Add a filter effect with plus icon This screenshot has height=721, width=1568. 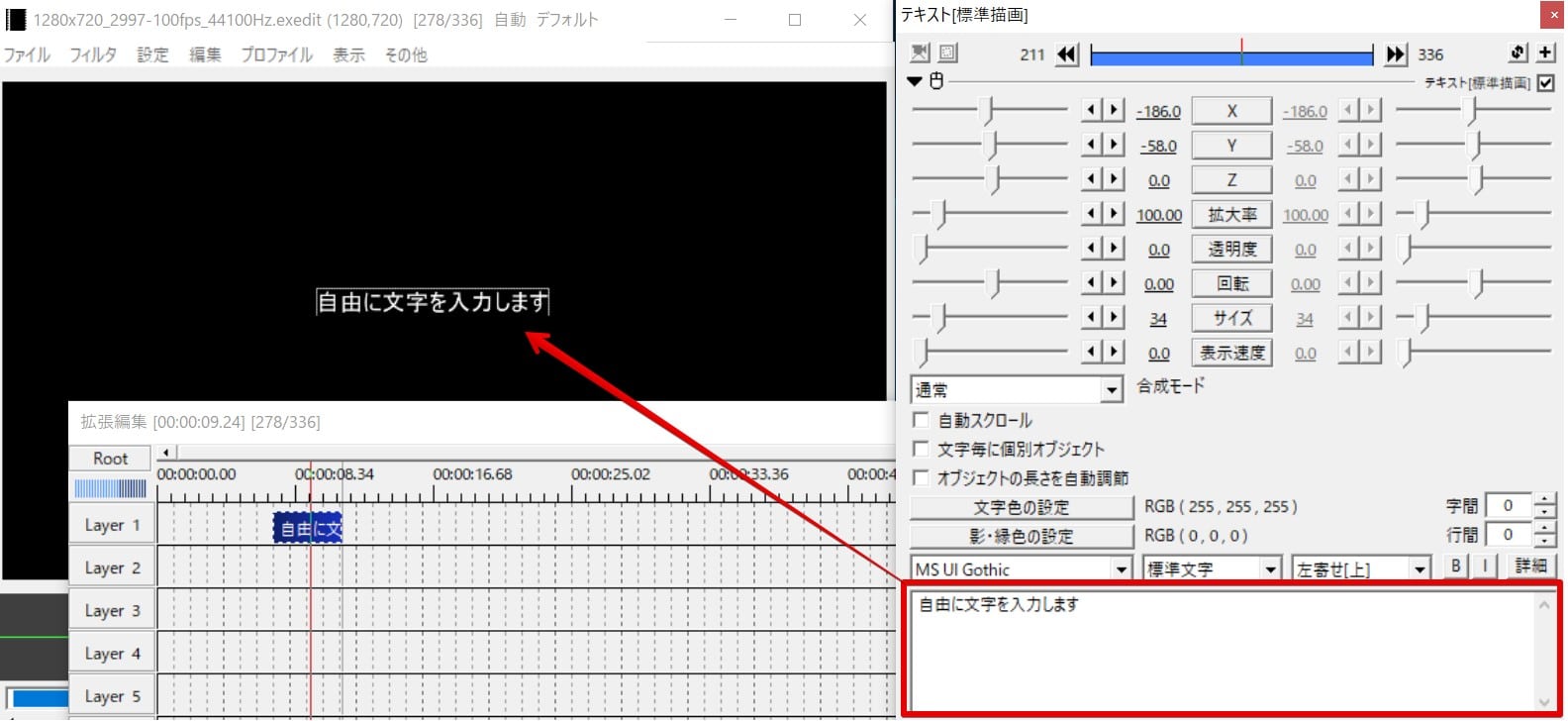1545,53
